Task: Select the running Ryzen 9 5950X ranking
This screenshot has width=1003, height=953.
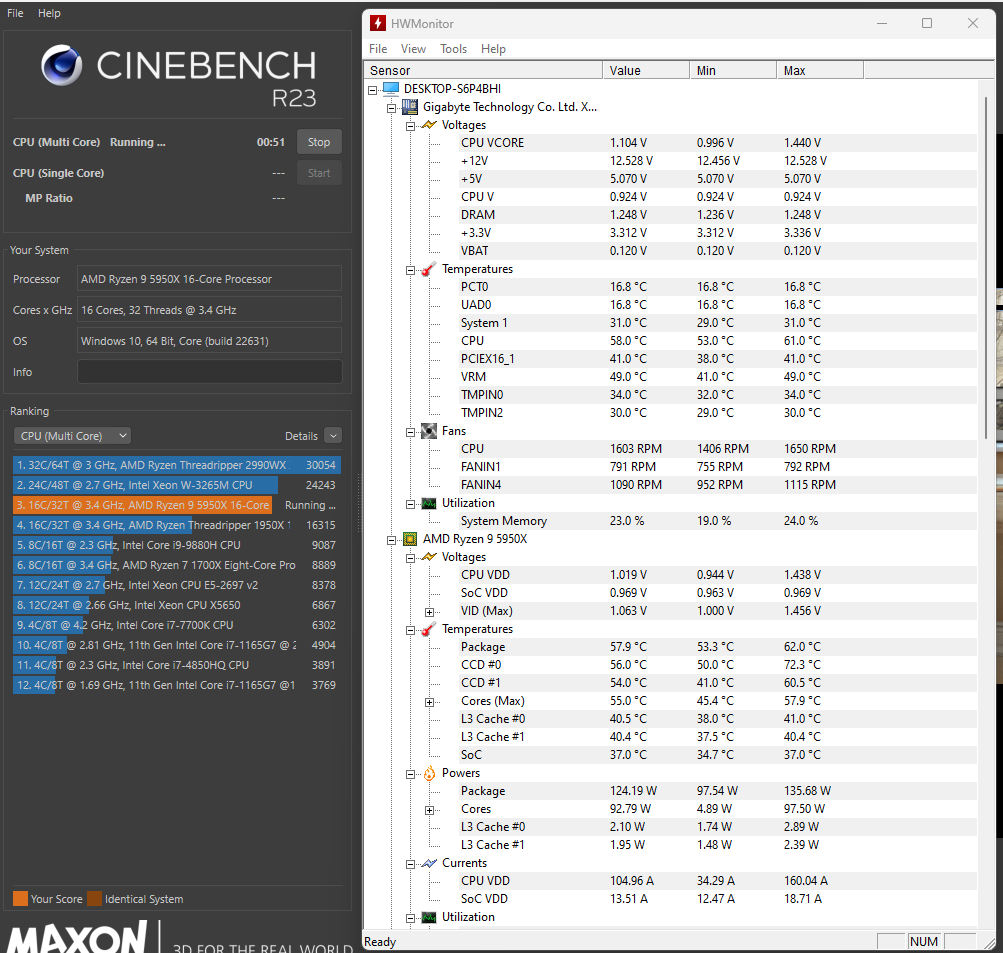Action: click(x=177, y=505)
